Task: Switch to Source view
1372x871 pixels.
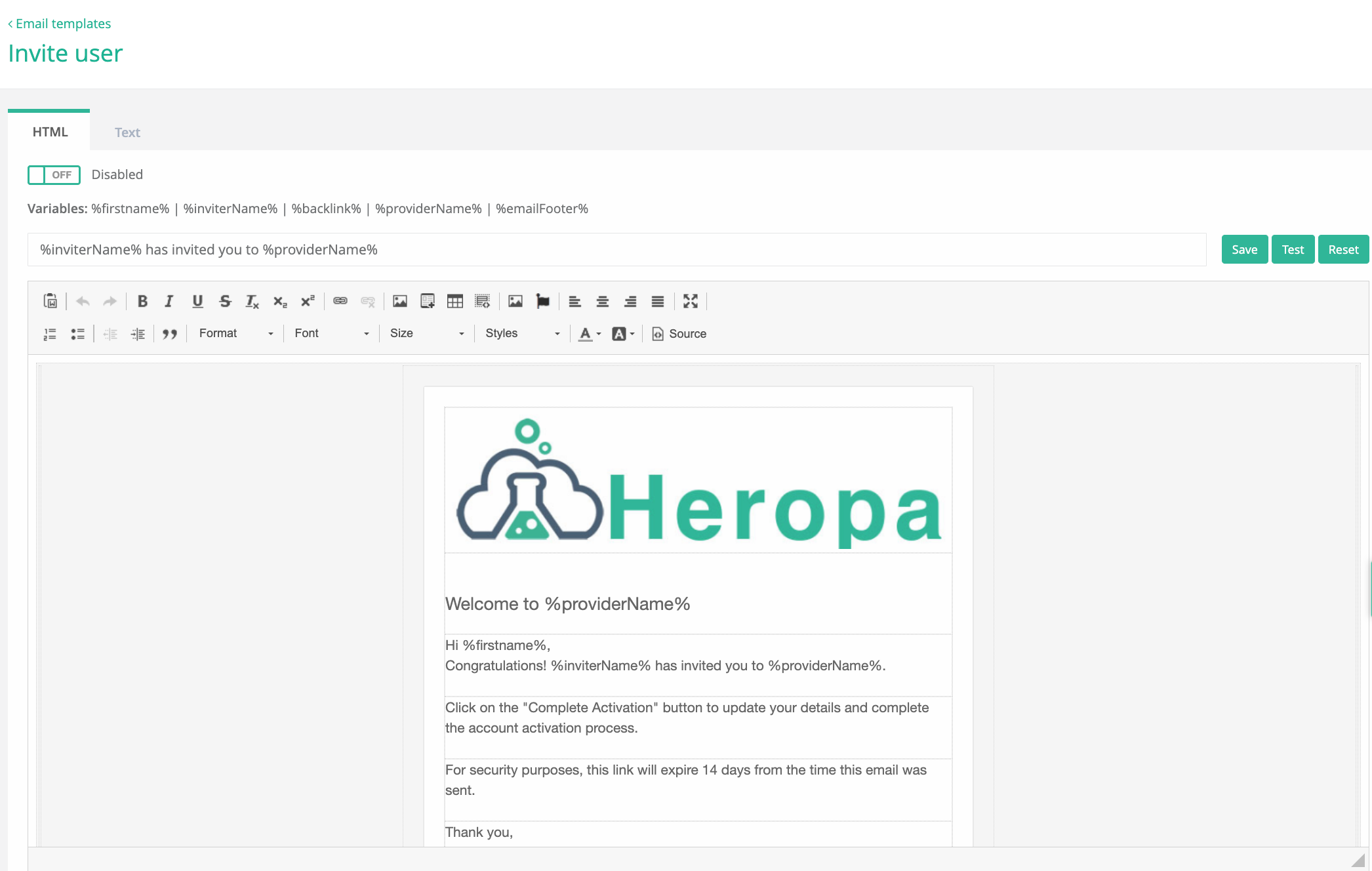Action: 679,334
